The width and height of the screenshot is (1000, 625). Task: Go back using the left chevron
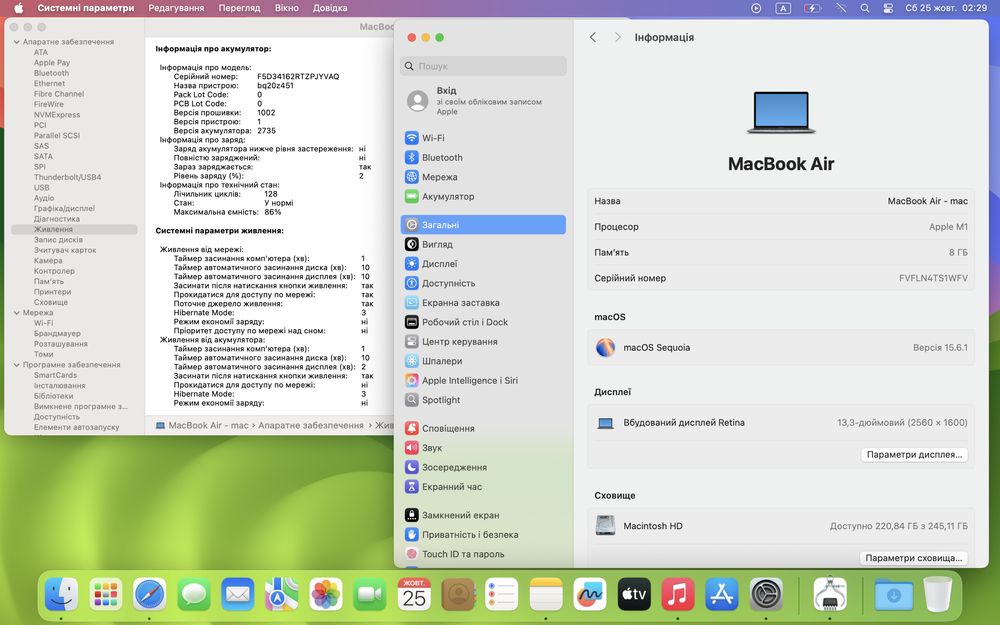(x=593, y=37)
